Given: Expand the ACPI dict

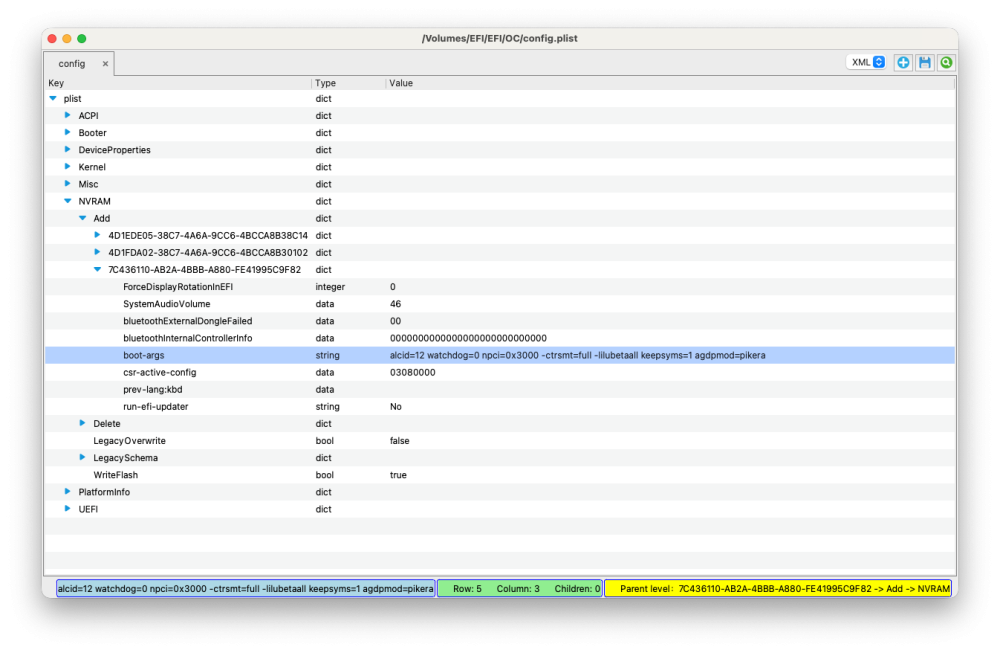Looking at the screenshot, I should [68, 115].
